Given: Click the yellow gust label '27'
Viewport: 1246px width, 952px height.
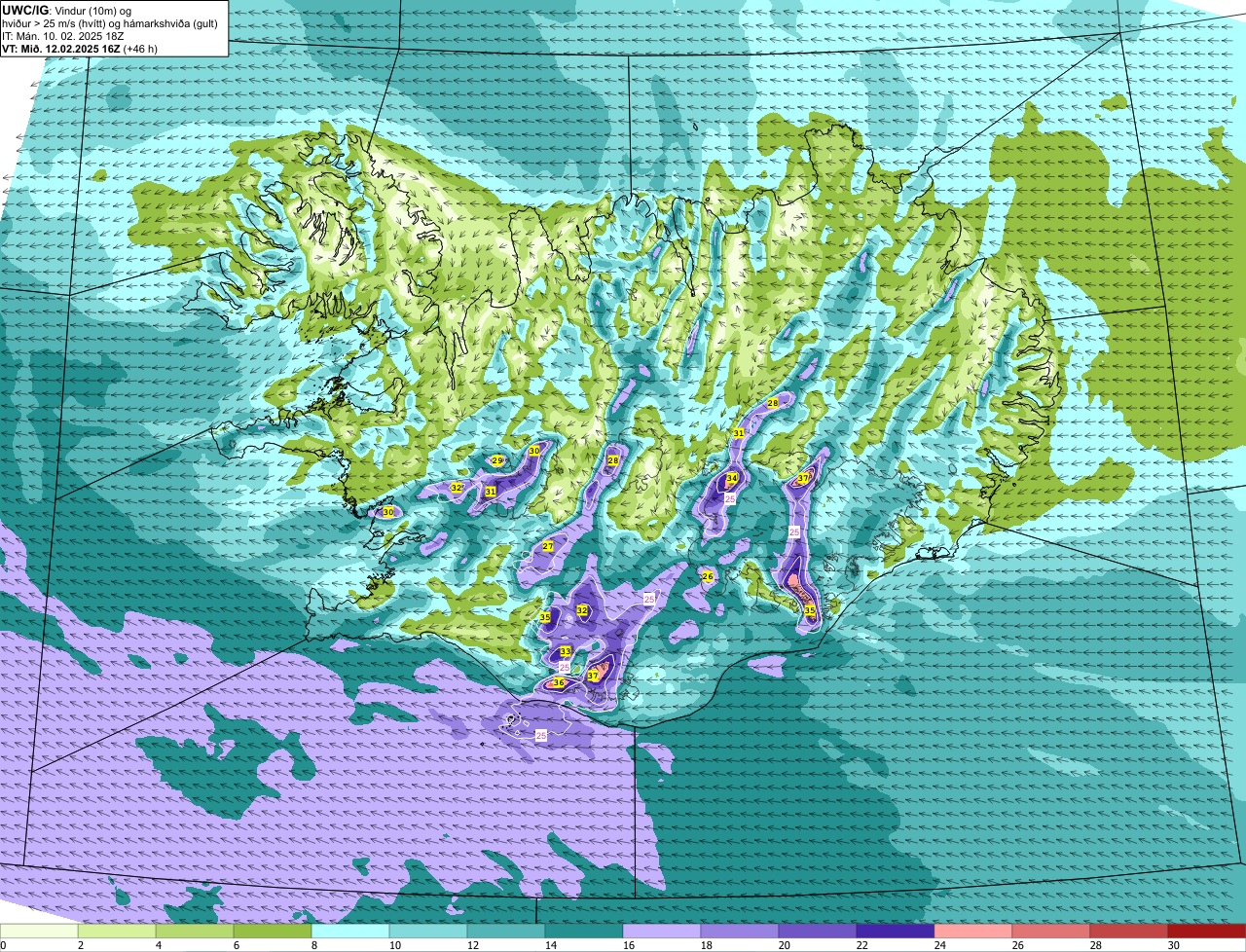Looking at the screenshot, I should (548, 546).
